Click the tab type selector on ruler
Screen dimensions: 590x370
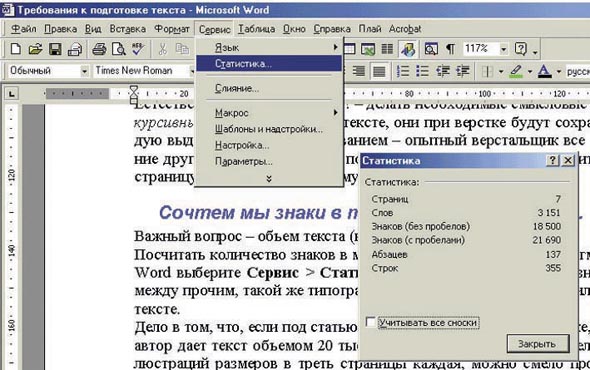coord(12,94)
